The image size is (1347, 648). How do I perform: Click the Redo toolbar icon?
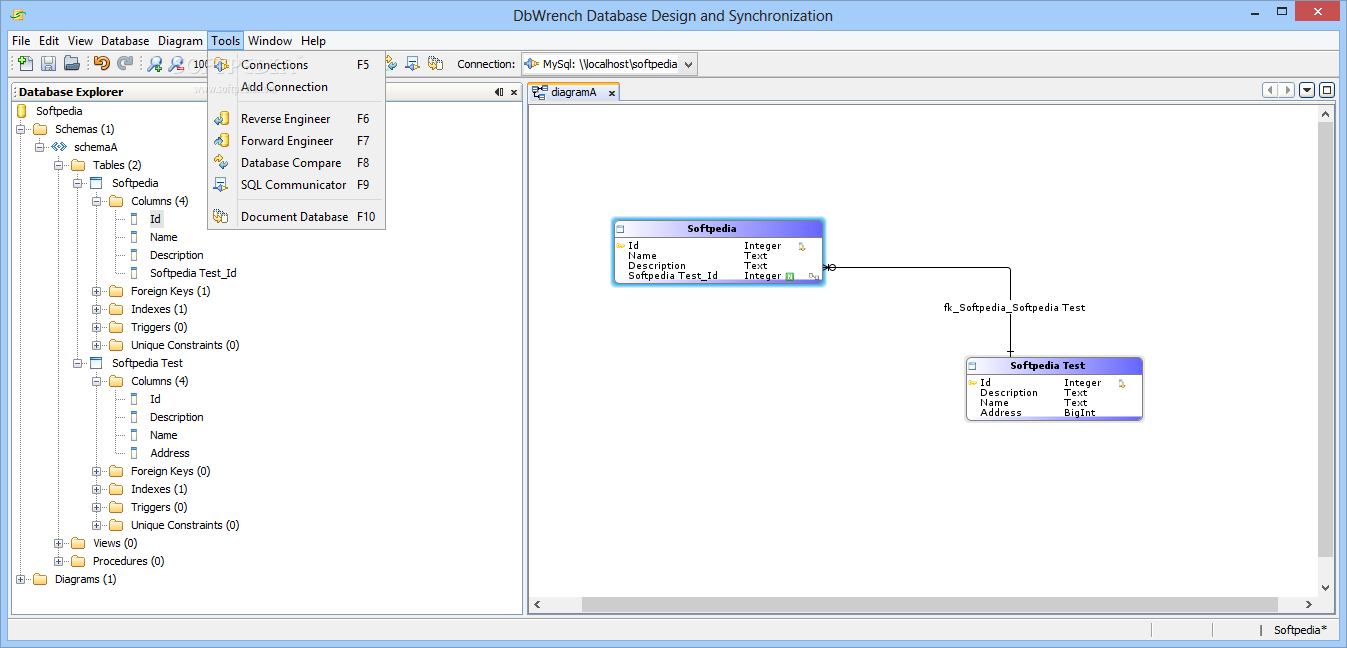click(x=125, y=63)
